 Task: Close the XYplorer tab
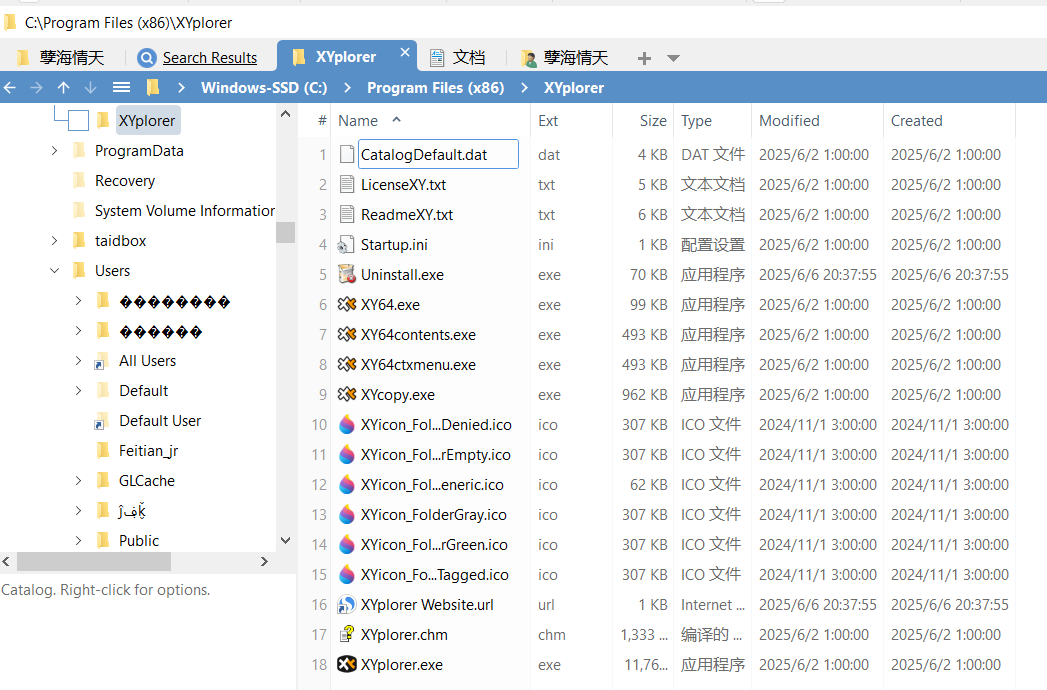tap(405, 52)
